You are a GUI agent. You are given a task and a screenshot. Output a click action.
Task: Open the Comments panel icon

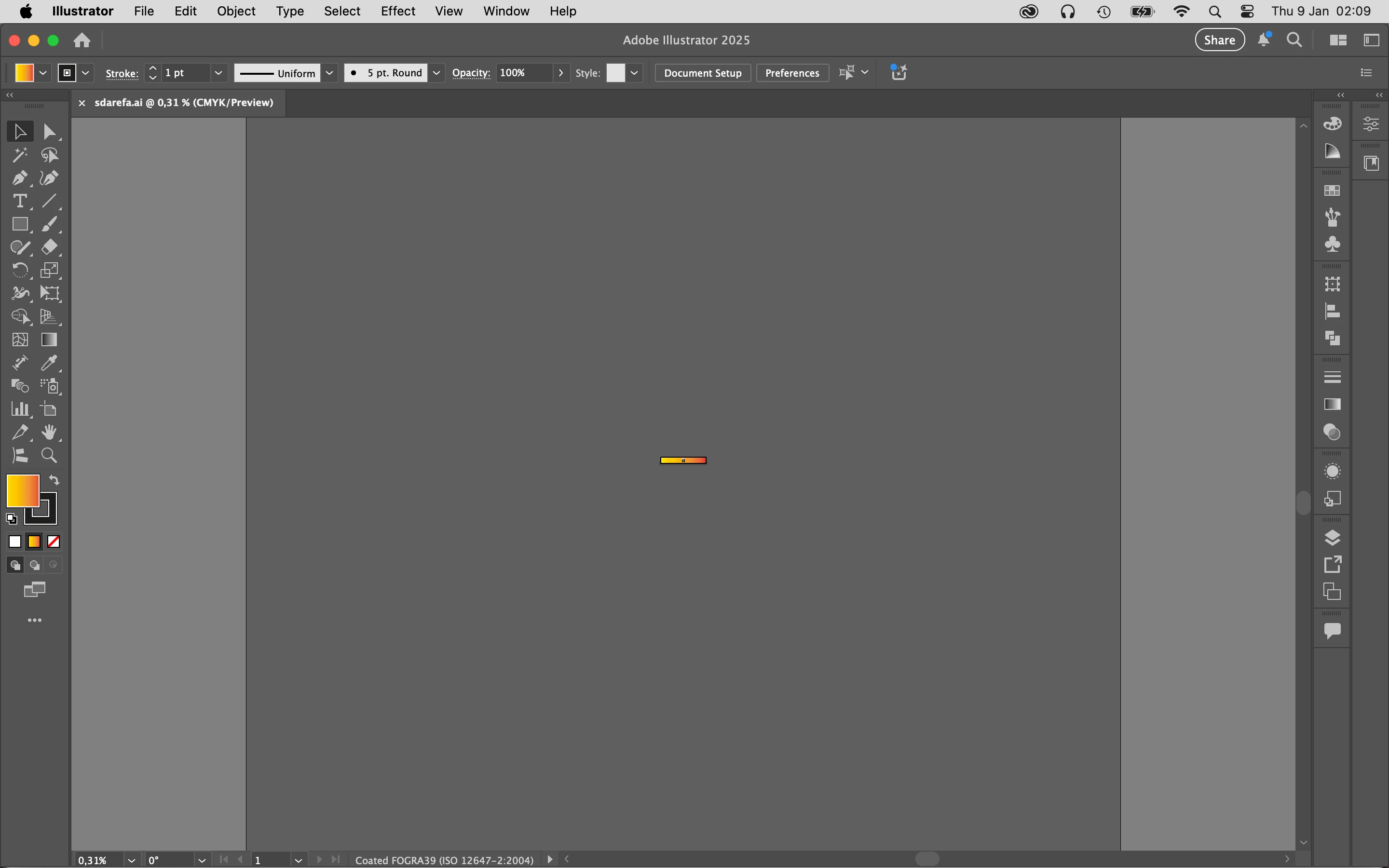point(1332,631)
